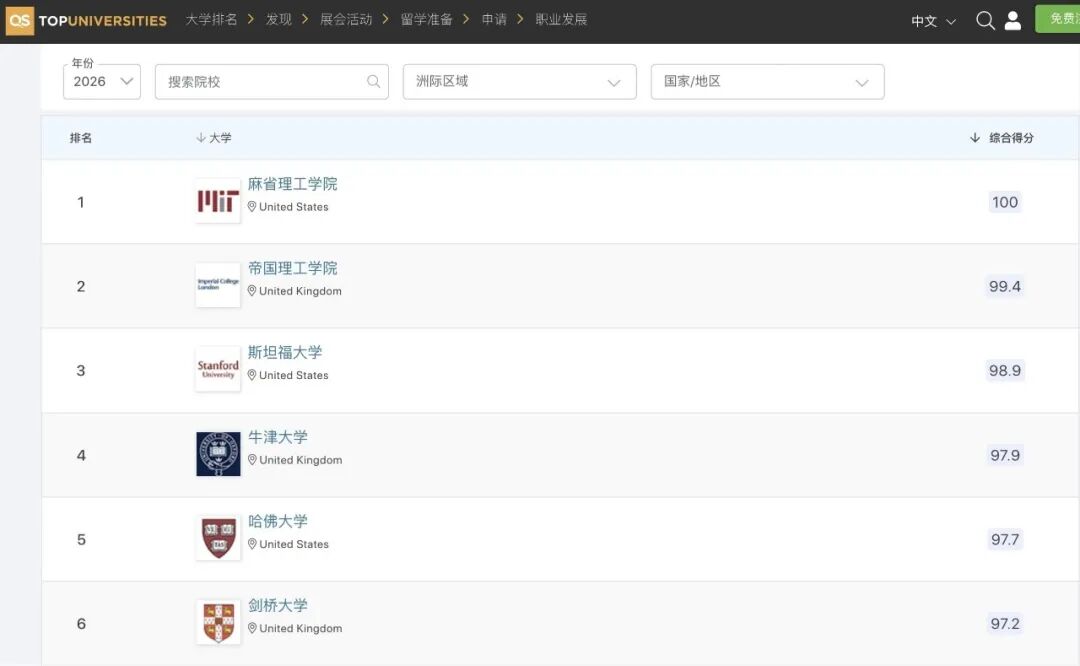
Task: Open the 展会活动 navigation menu
Action: (x=346, y=19)
